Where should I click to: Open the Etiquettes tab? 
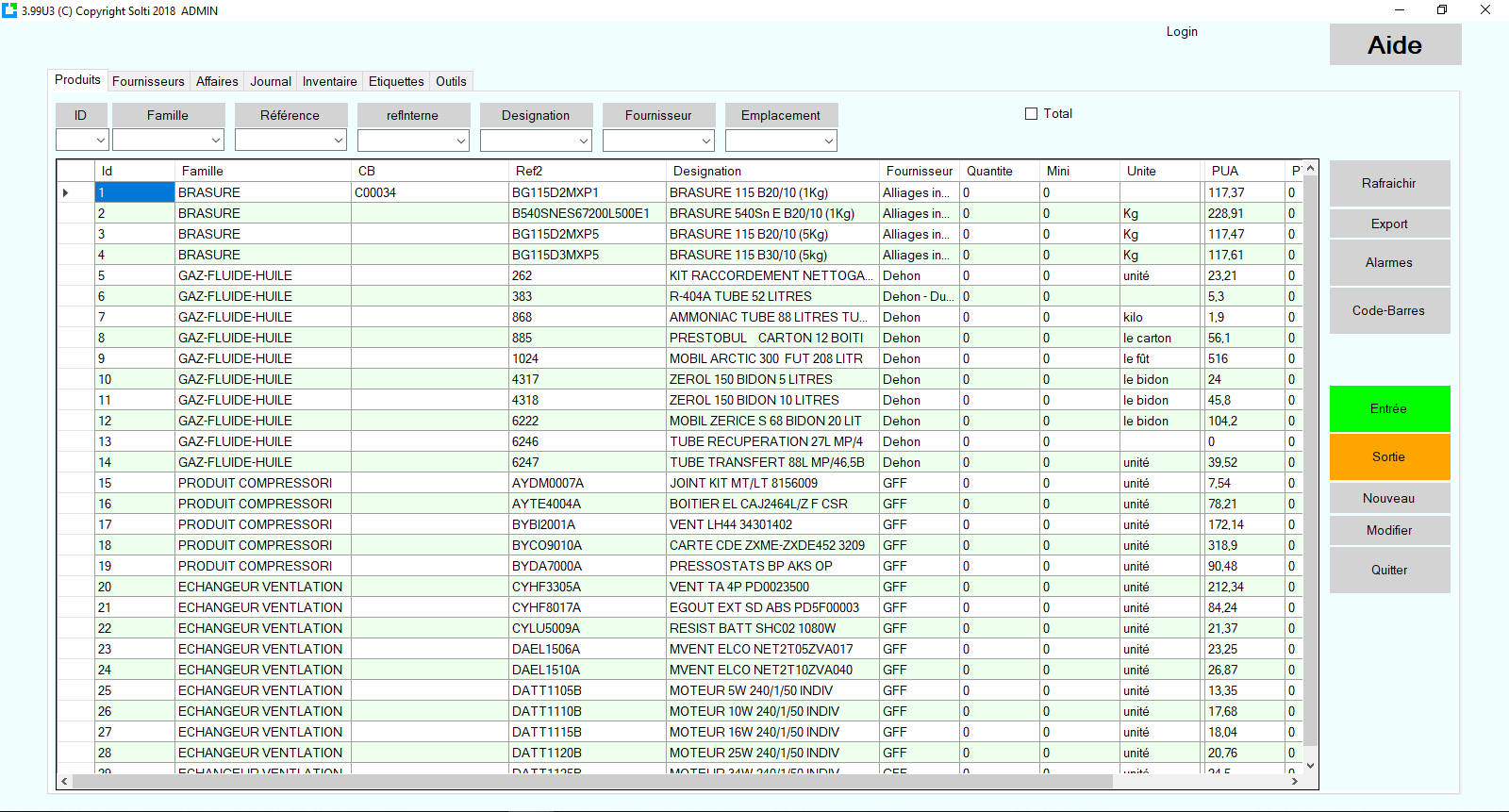click(396, 81)
